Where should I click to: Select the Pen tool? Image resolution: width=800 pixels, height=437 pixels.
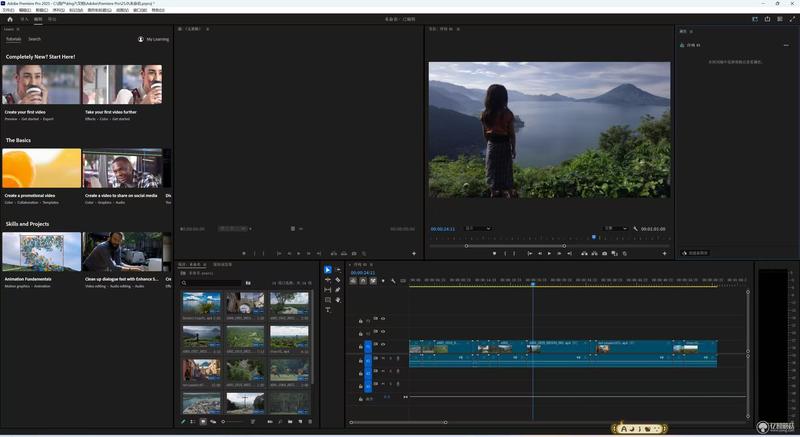pos(338,290)
